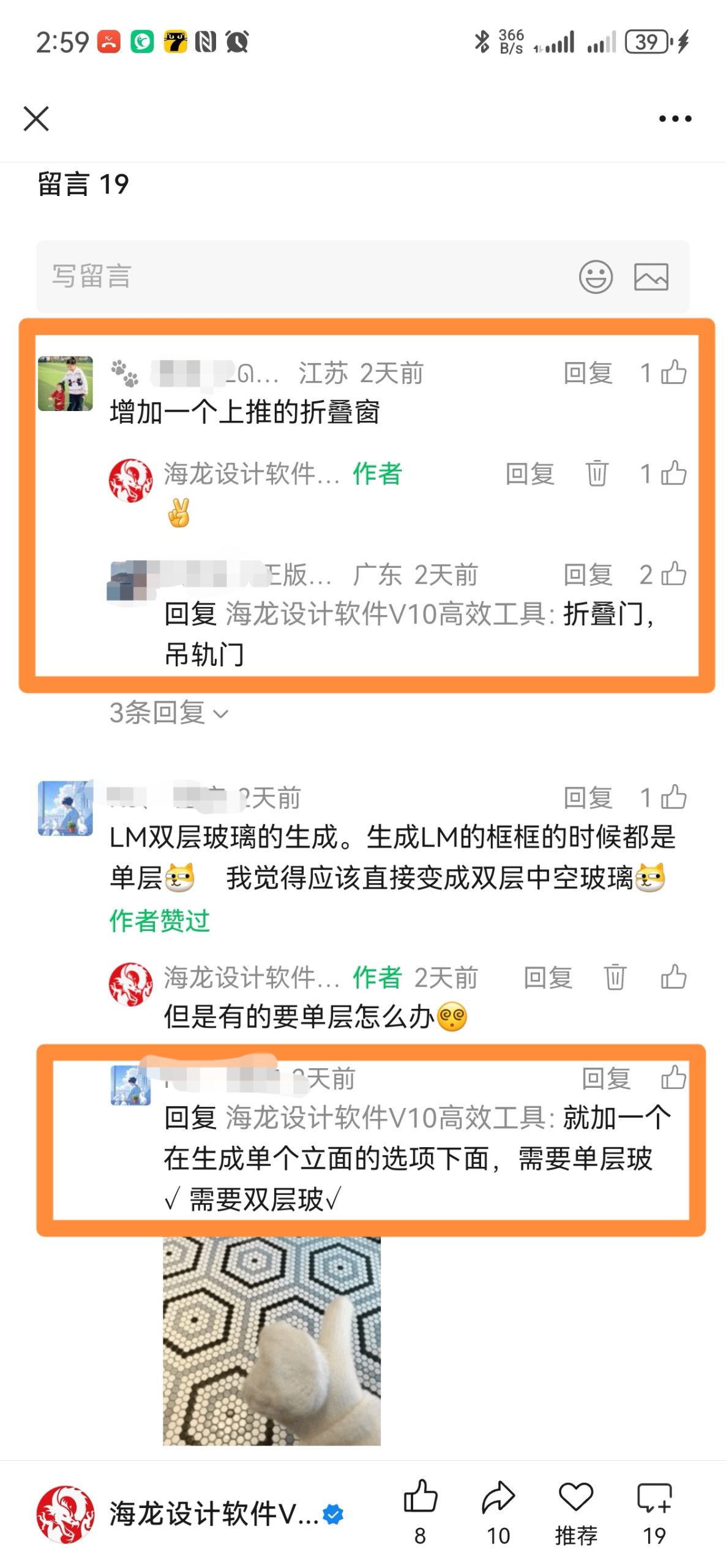Delete the author's 但是有的要单层怎么办 reply
Viewport: 726px width, 1568px height.
point(615,977)
